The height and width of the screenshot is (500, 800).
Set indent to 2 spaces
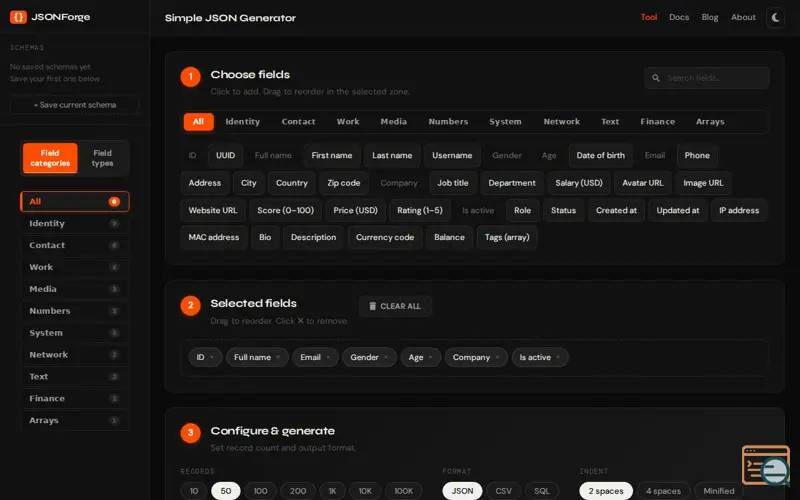tap(606, 491)
